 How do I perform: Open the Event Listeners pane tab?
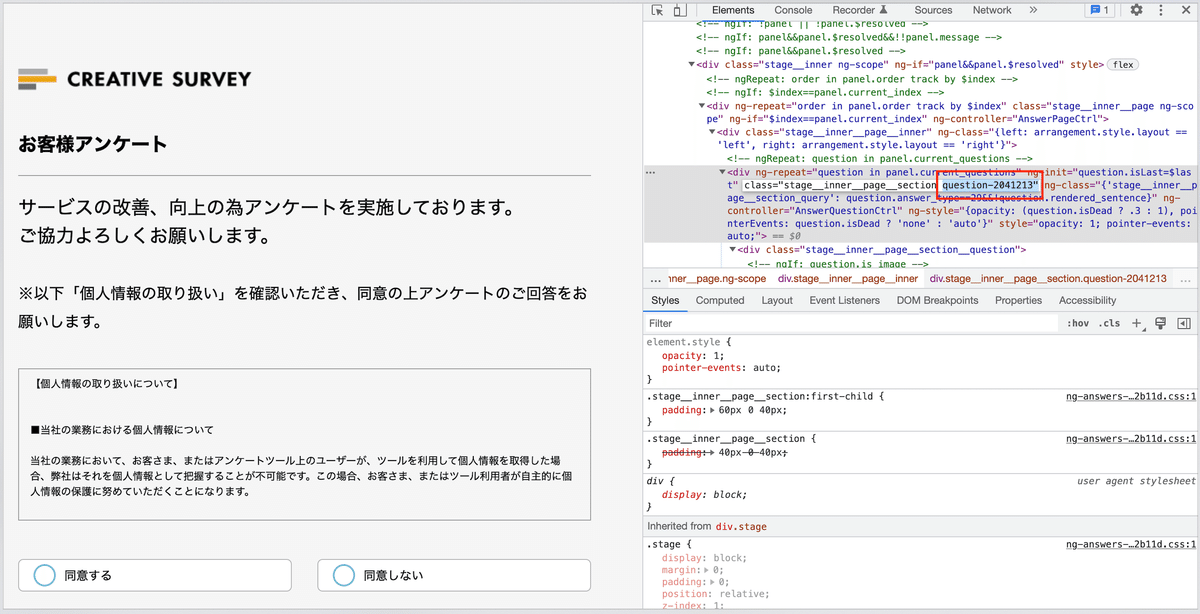(x=845, y=300)
